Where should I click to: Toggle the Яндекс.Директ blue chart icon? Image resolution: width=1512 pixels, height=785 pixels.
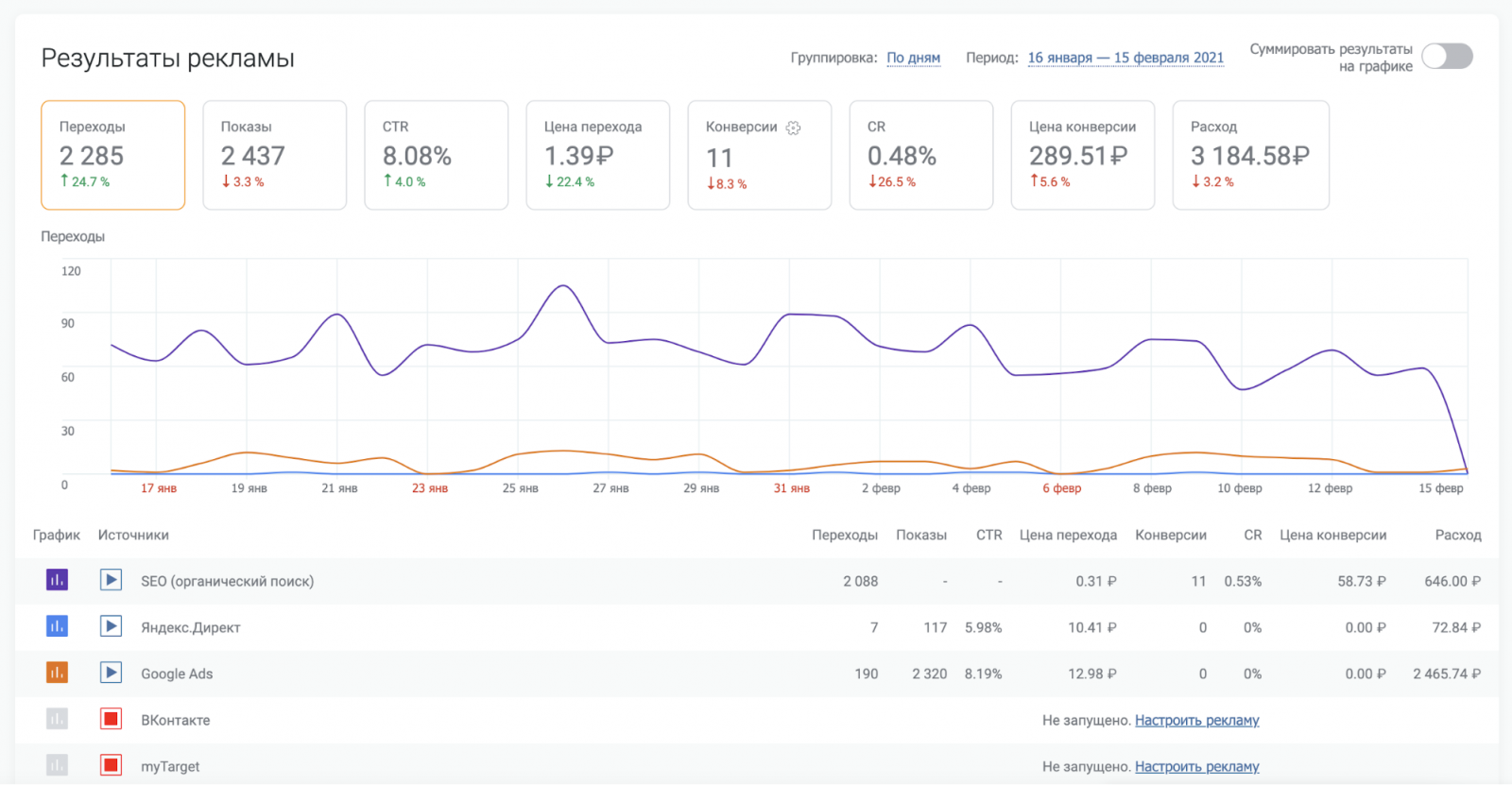57,626
